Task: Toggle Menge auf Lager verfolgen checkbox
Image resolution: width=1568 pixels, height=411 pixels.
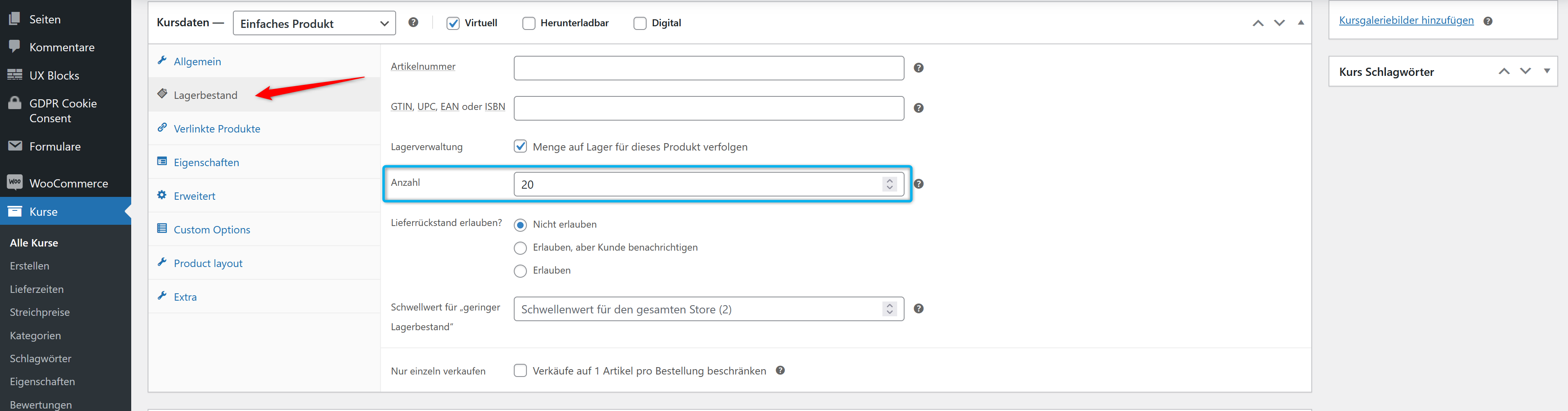Action: 520,146
